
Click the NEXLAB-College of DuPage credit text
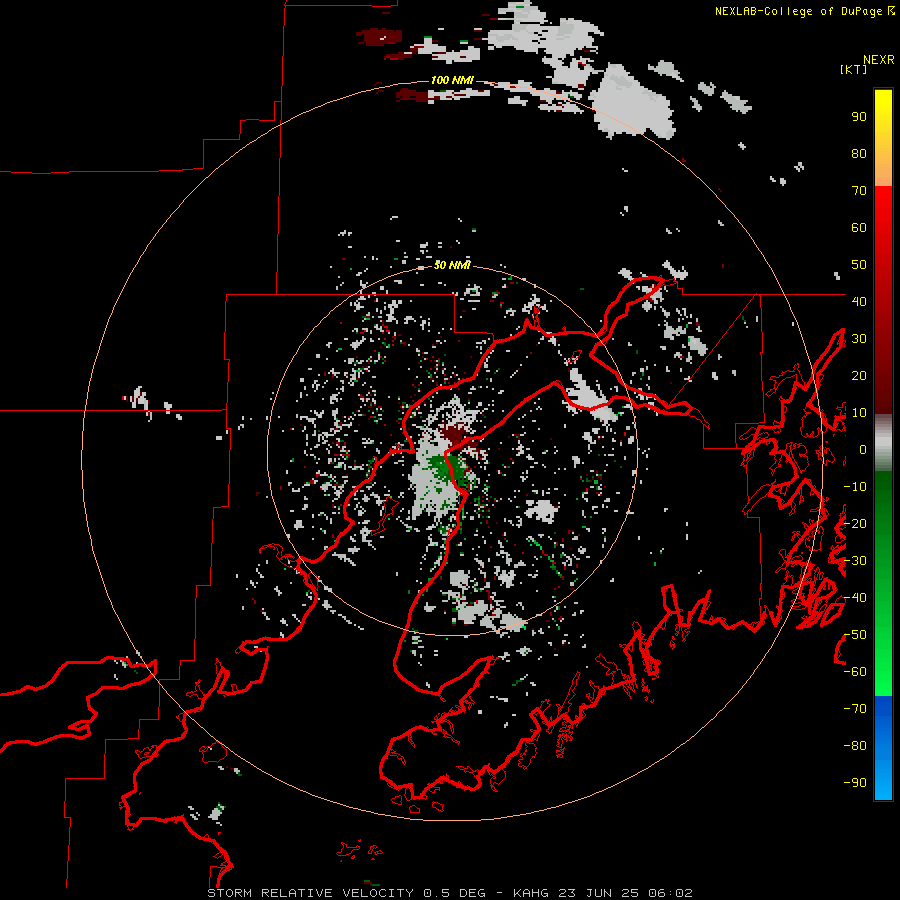click(x=798, y=11)
